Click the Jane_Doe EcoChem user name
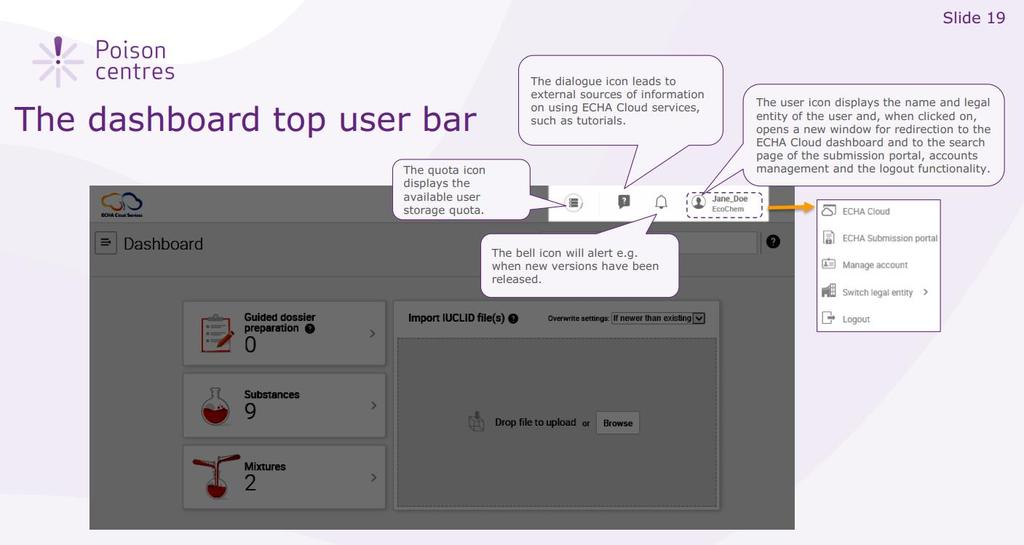 729,204
